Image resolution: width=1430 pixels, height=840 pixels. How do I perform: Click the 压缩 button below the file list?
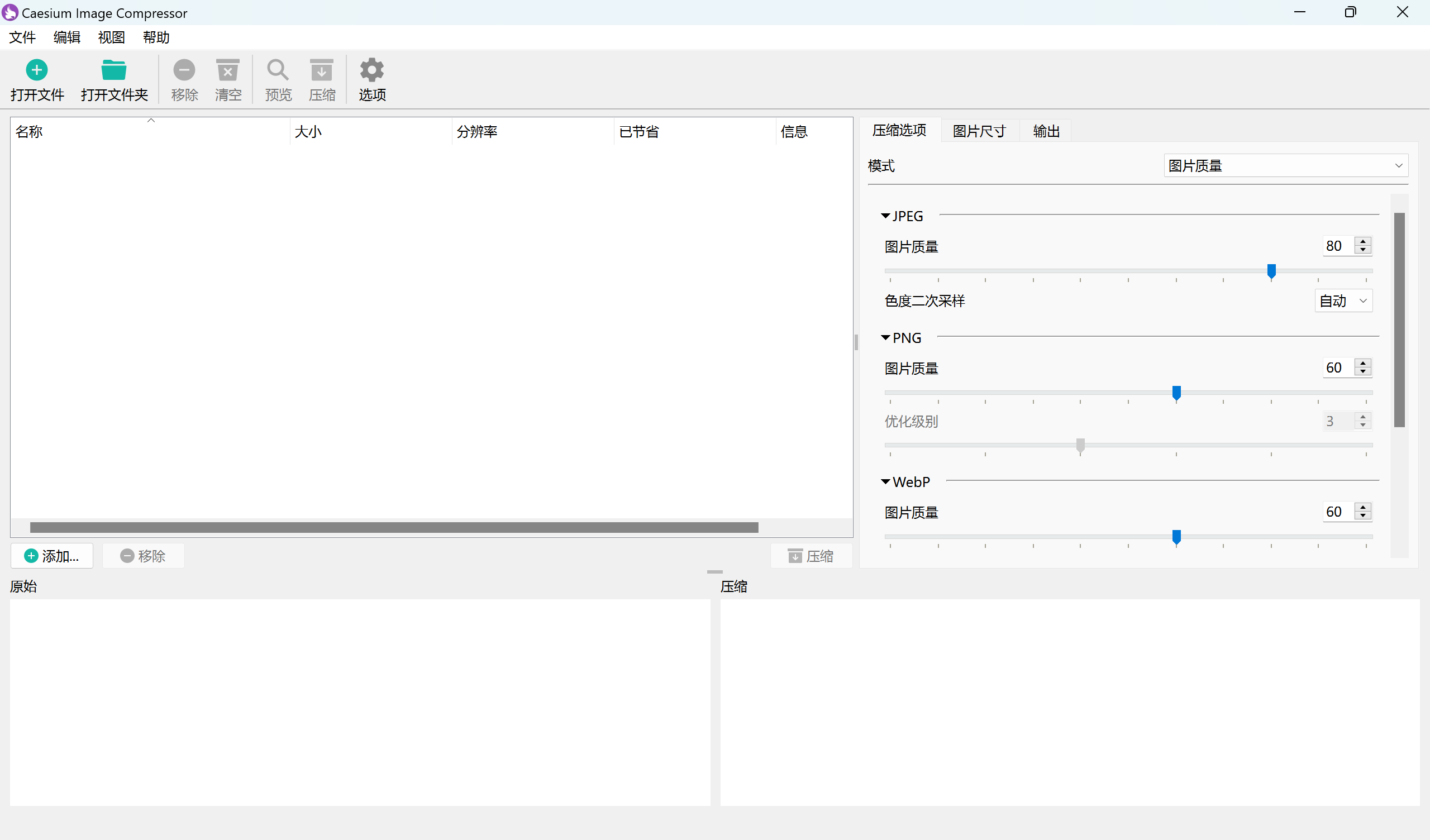(811, 556)
